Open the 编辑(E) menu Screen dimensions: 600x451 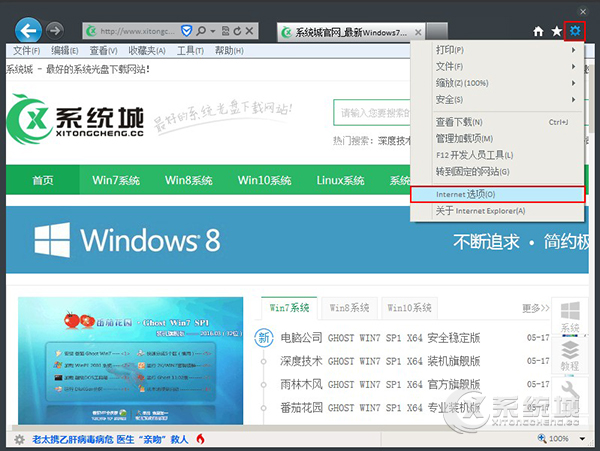(x=65, y=50)
